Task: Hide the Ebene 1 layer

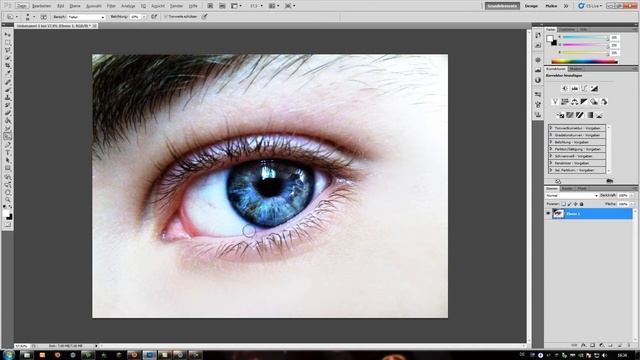Action: coord(548,213)
